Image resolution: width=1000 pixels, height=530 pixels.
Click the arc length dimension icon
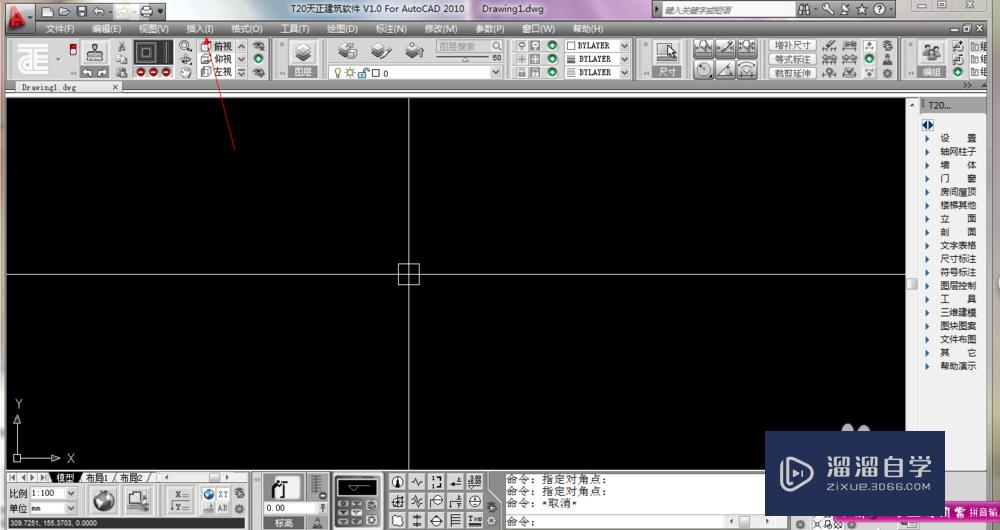747,70
